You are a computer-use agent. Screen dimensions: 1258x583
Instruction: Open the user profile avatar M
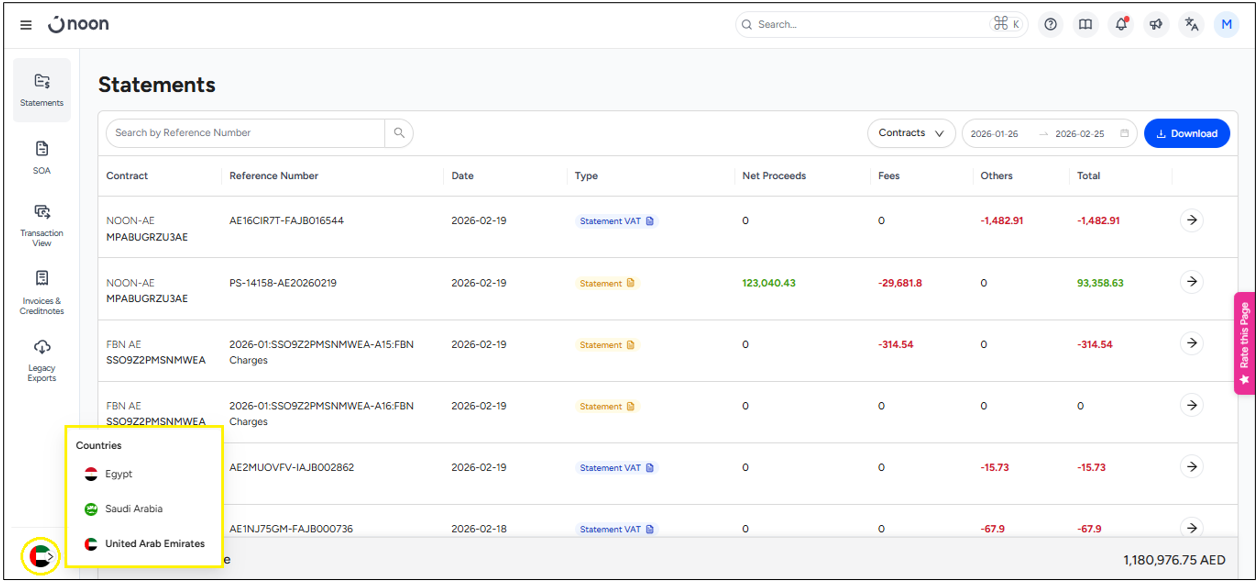(1226, 25)
